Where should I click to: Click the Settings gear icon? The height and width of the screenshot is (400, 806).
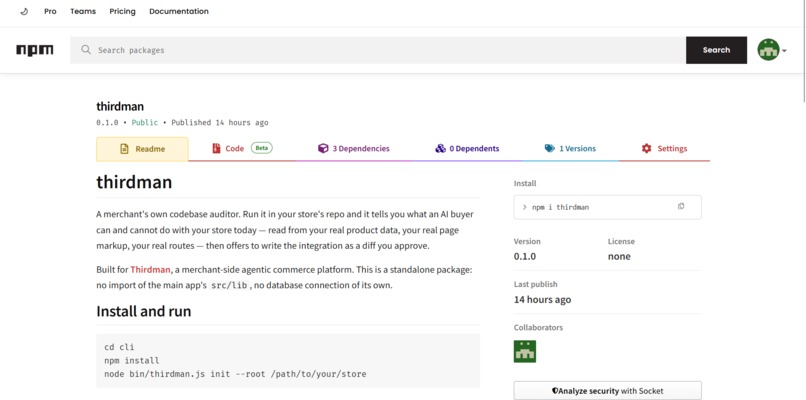point(646,149)
